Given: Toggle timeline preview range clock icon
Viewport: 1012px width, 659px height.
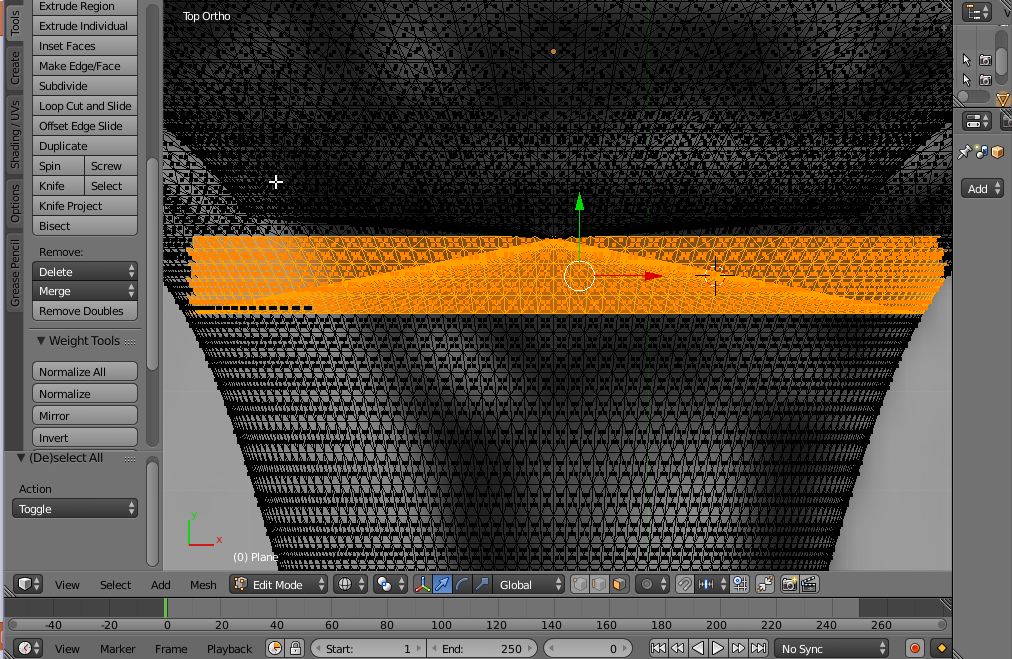Looking at the screenshot, I should click(275, 647).
